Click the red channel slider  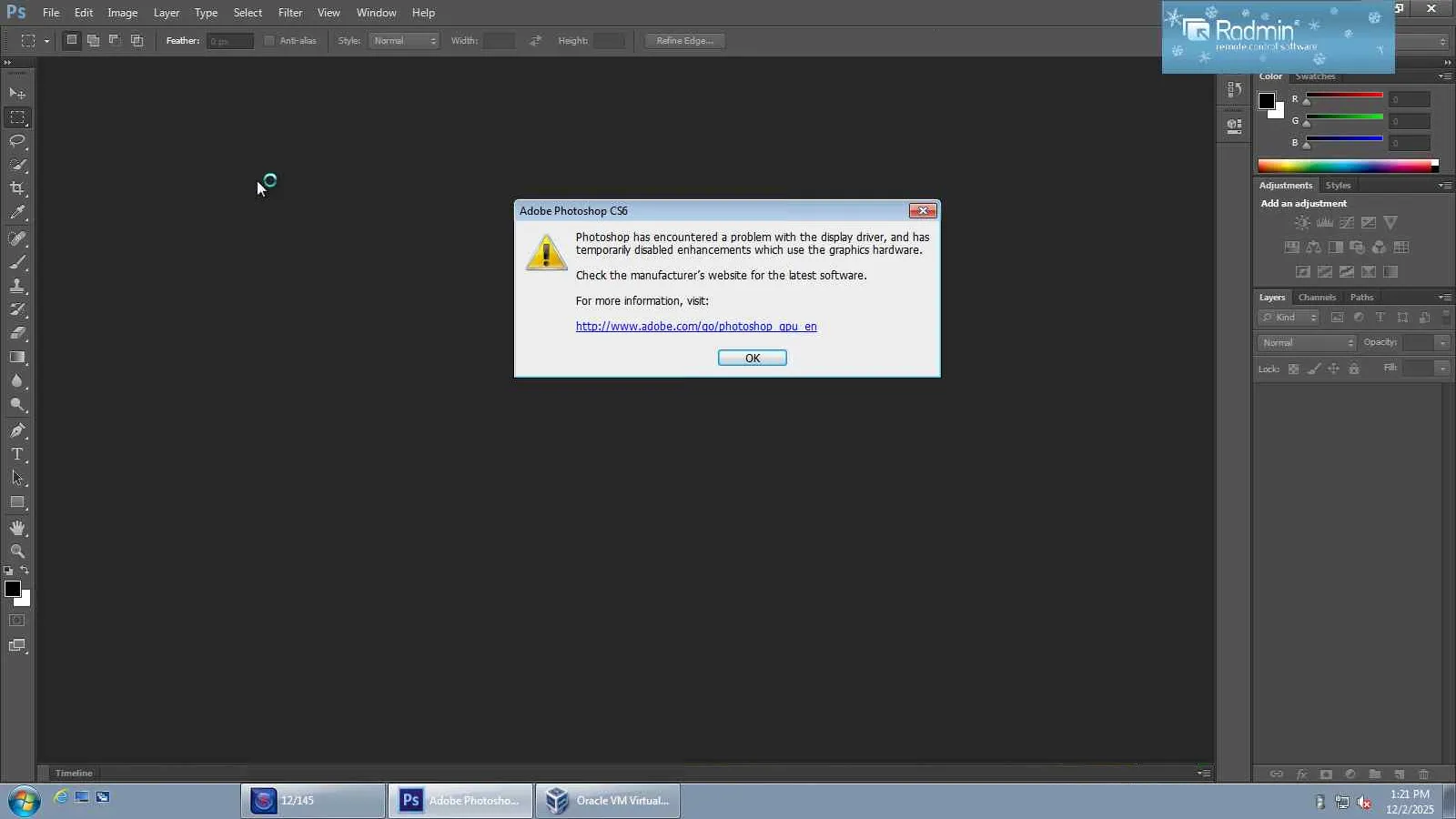[x=1344, y=96]
